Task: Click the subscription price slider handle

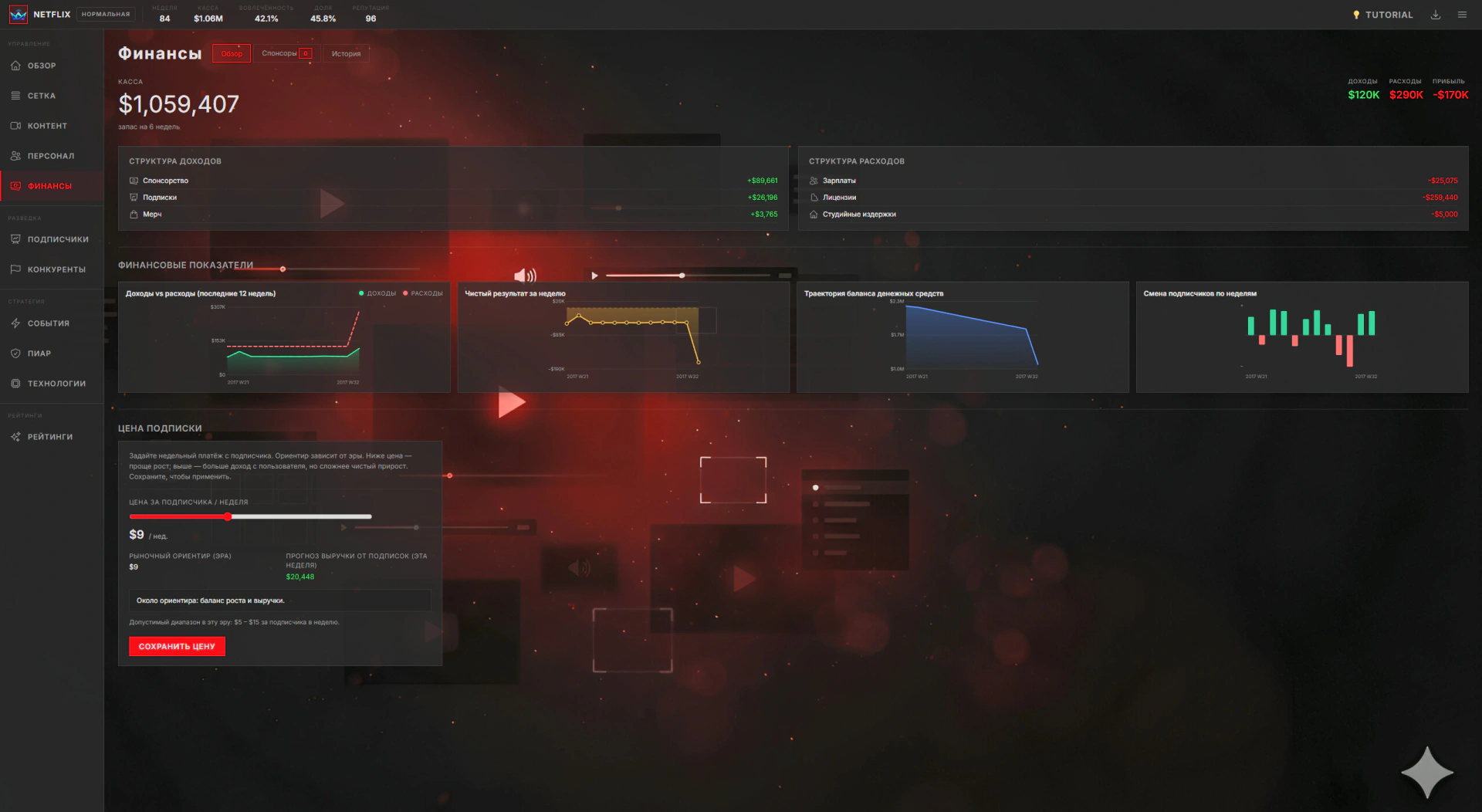Action: [228, 516]
